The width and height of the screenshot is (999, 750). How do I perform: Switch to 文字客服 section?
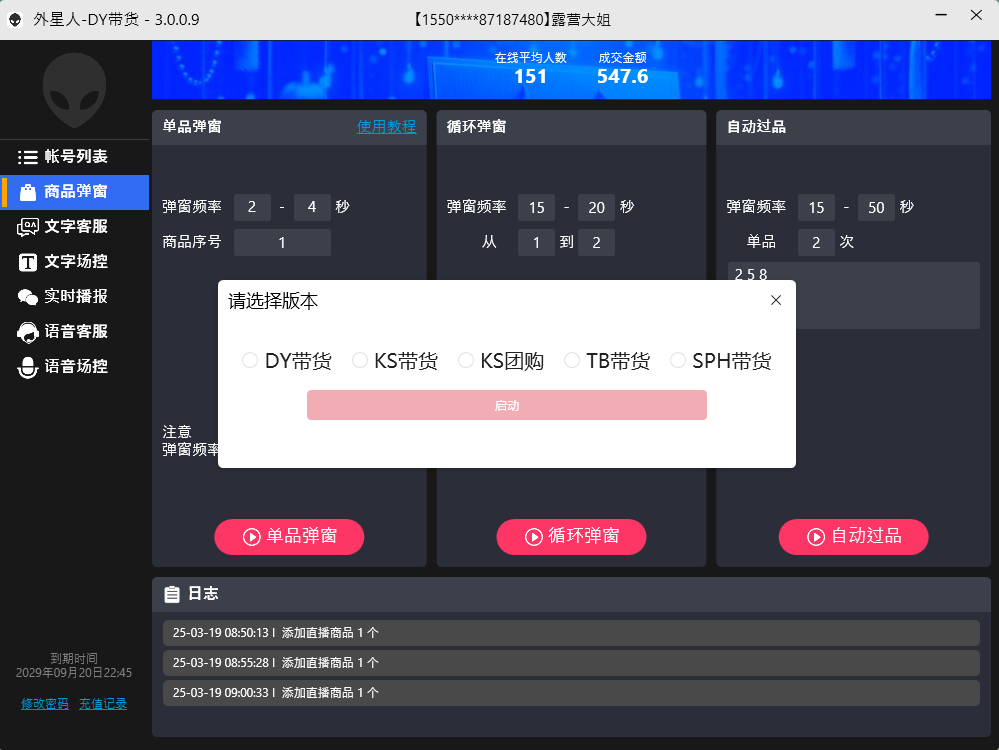pyautogui.click(x=75, y=227)
